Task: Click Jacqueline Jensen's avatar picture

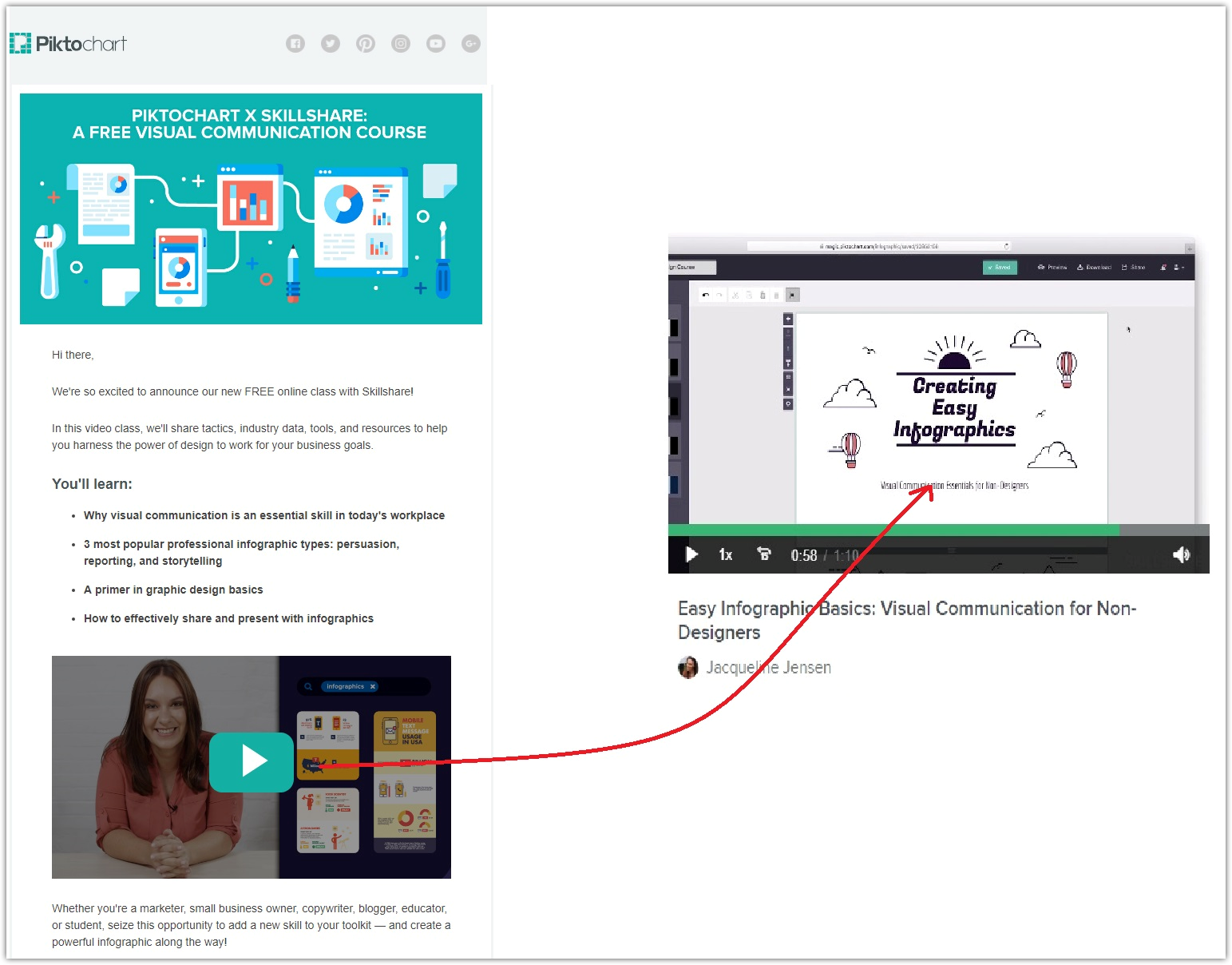Action: point(688,667)
